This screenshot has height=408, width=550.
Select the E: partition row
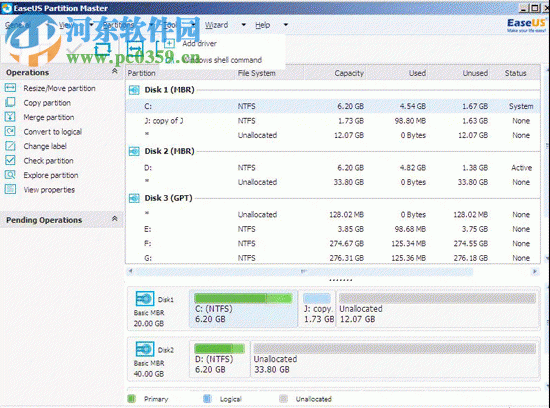point(333,229)
